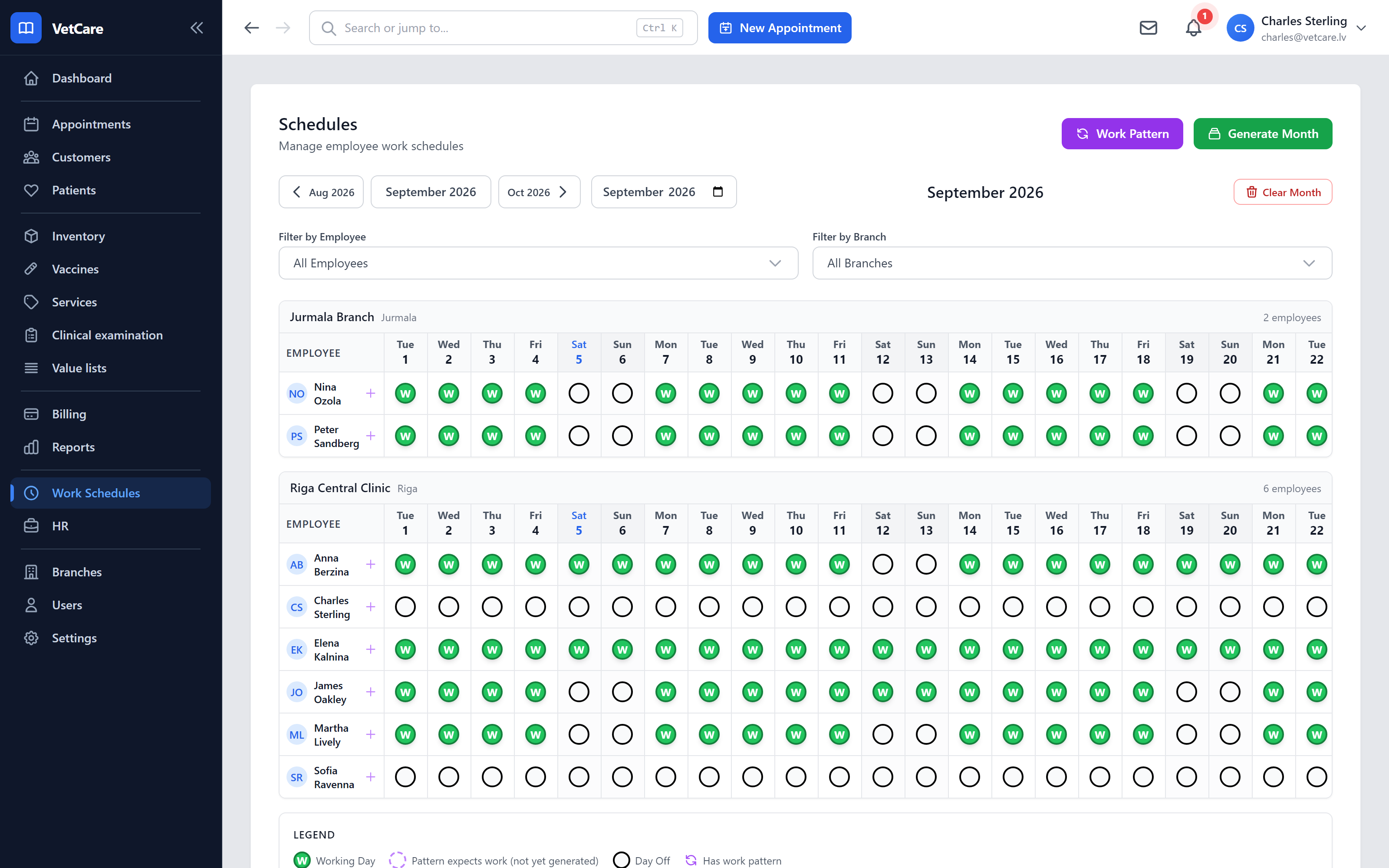
Task: Open Appointments in the sidebar
Action: tap(111, 124)
